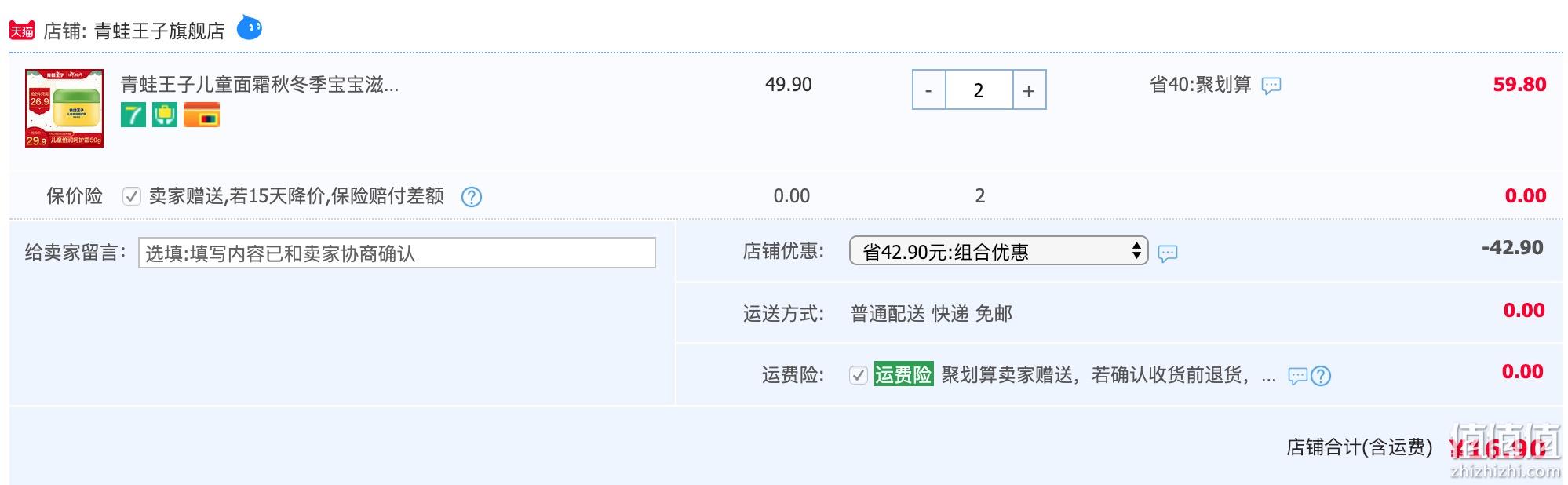The image size is (1568, 485).
Task: Click the green 7-day return badge
Action: click(x=133, y=115)
